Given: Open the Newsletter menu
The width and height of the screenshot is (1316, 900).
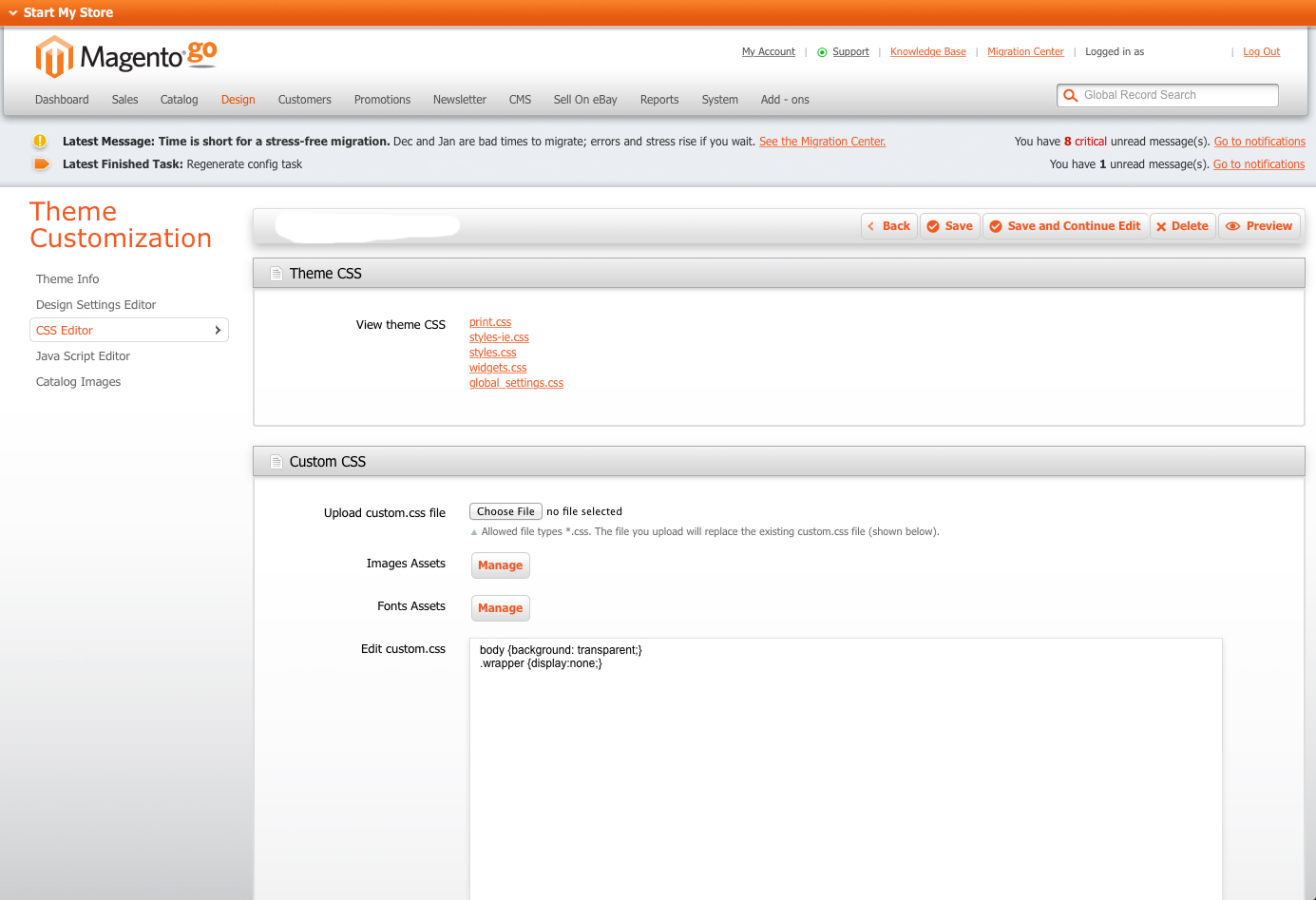Looking at the screenshot, I should coord(459,100).
